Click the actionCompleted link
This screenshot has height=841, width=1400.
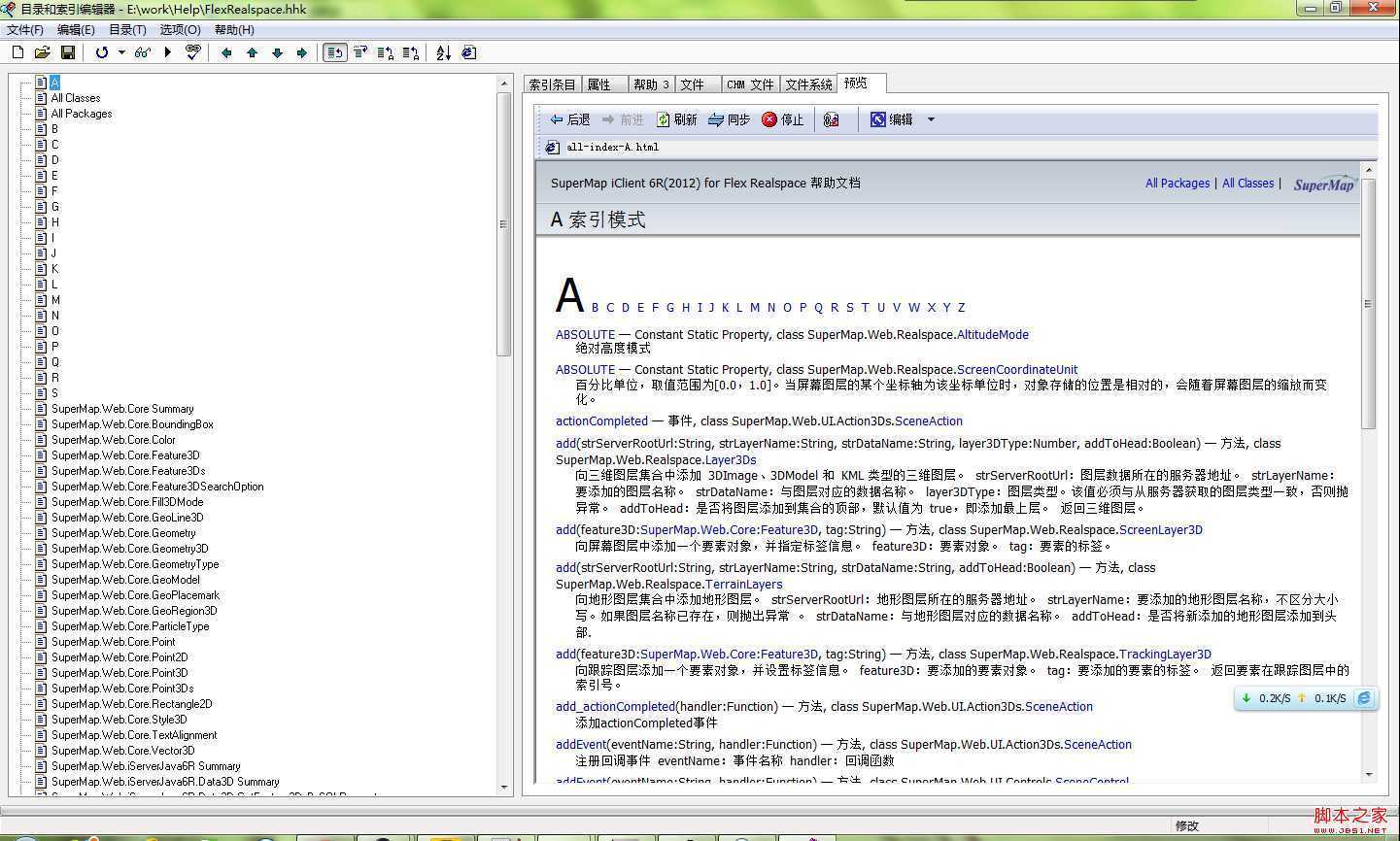click(x=601, y=420)
